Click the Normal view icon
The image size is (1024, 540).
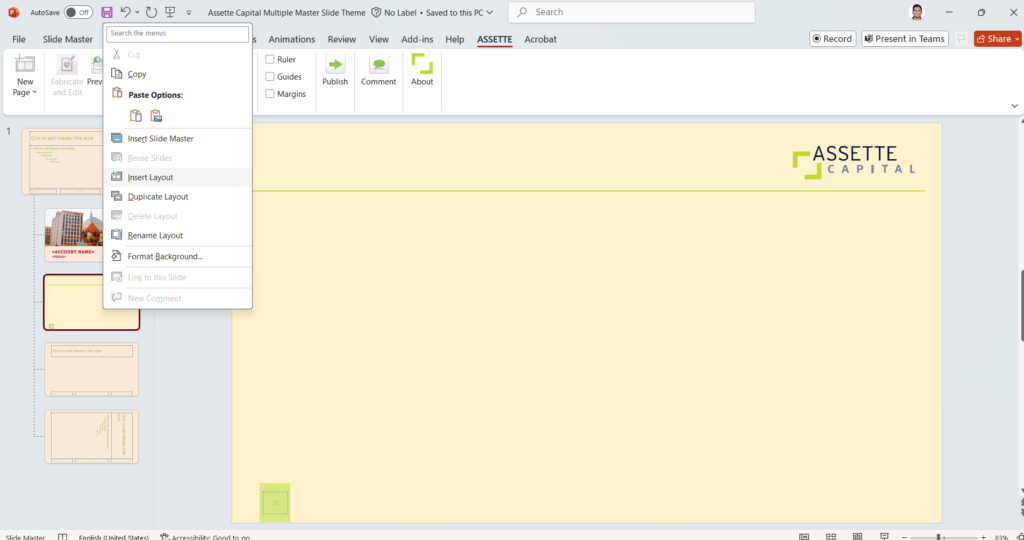pyautogui.click(x=804, y=537)
